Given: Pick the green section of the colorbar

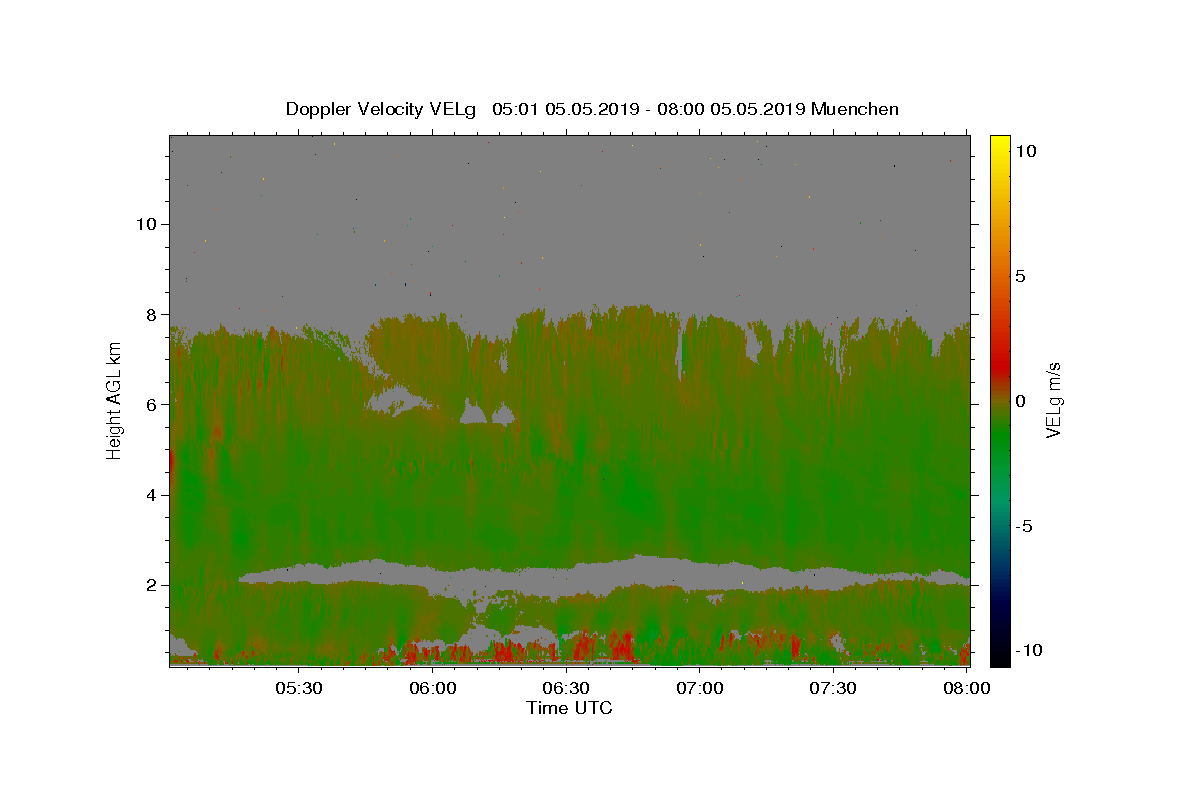Looking at the screenshot, I should pos(999,440).
